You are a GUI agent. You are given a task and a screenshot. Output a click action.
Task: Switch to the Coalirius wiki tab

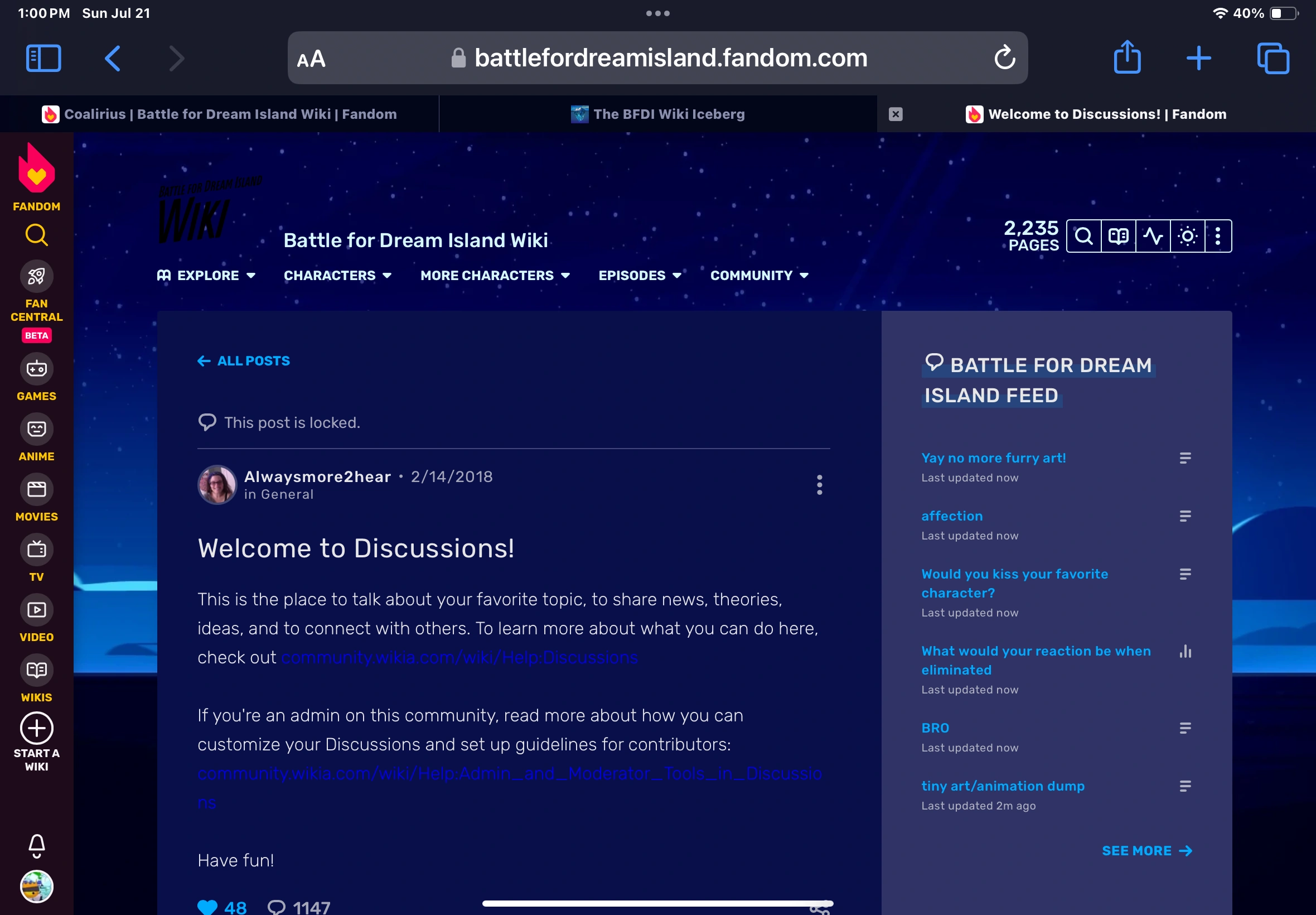tap(220, 114)
